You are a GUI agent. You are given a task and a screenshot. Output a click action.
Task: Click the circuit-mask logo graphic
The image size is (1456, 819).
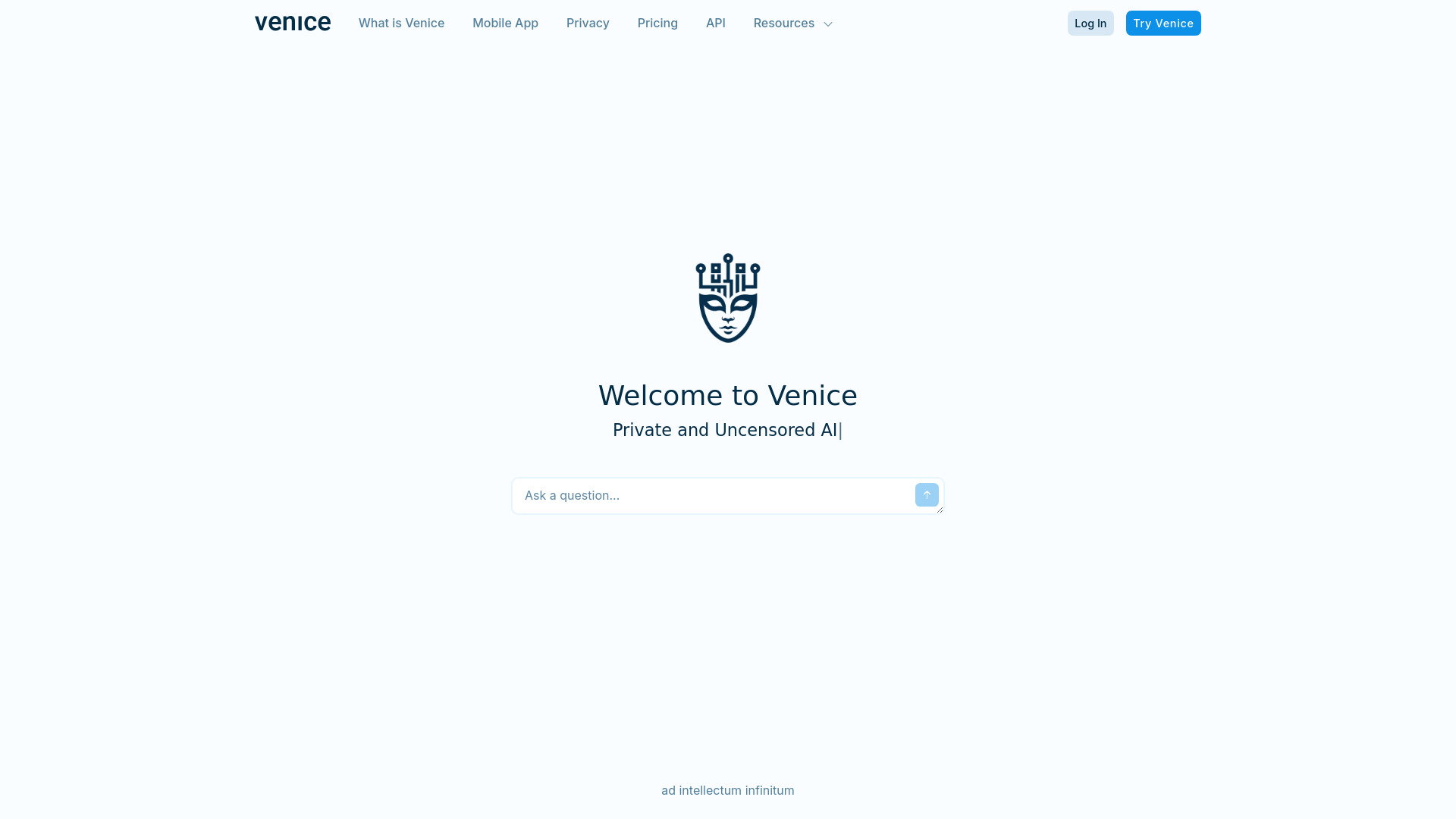728,298
